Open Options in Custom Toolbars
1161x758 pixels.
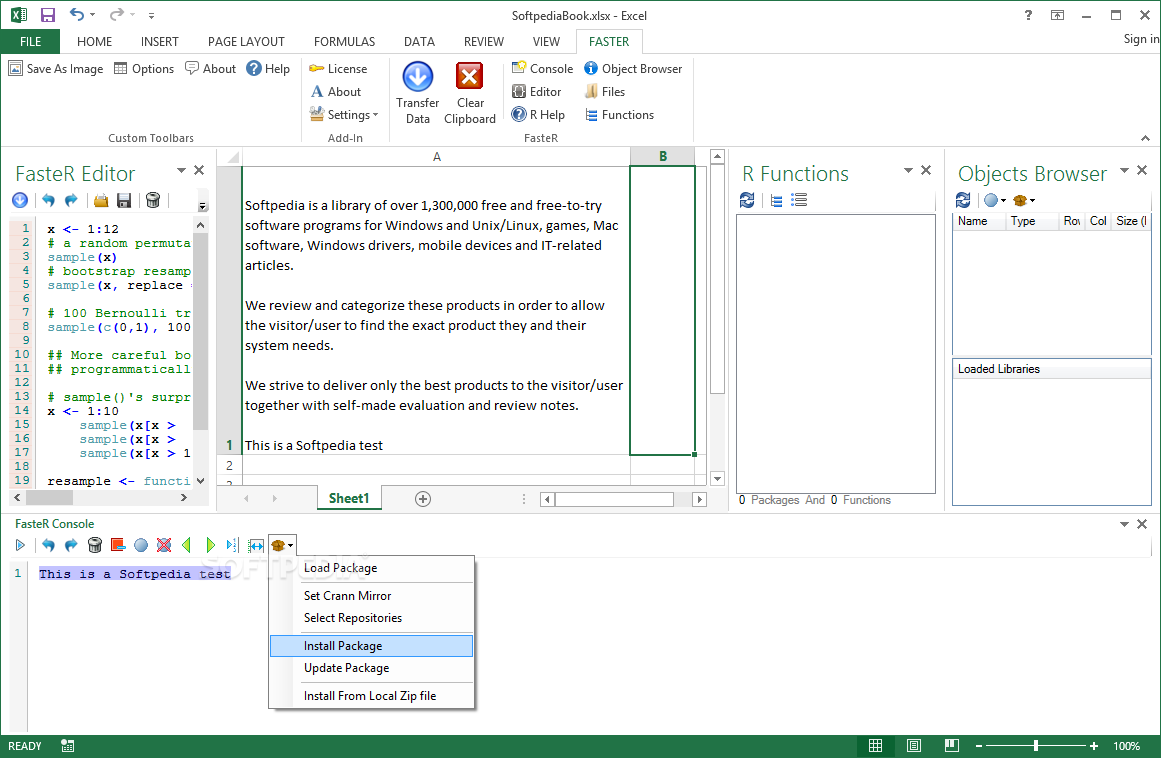click(144, 69)
